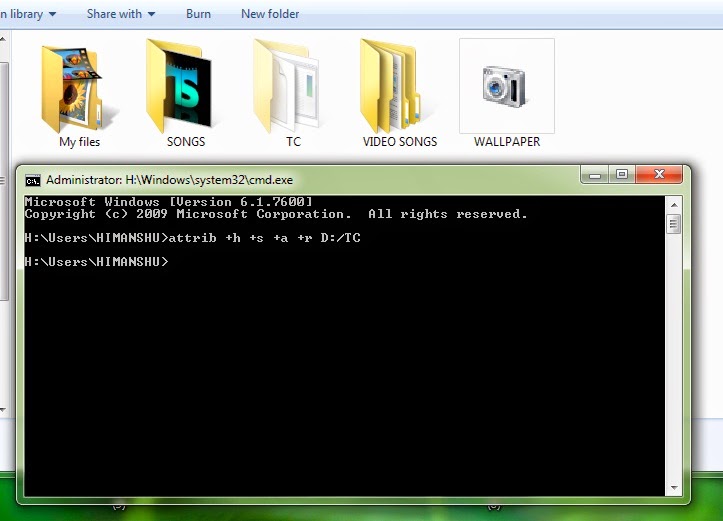Click the Explorer pane scroll down arrow

coord(3,409)
